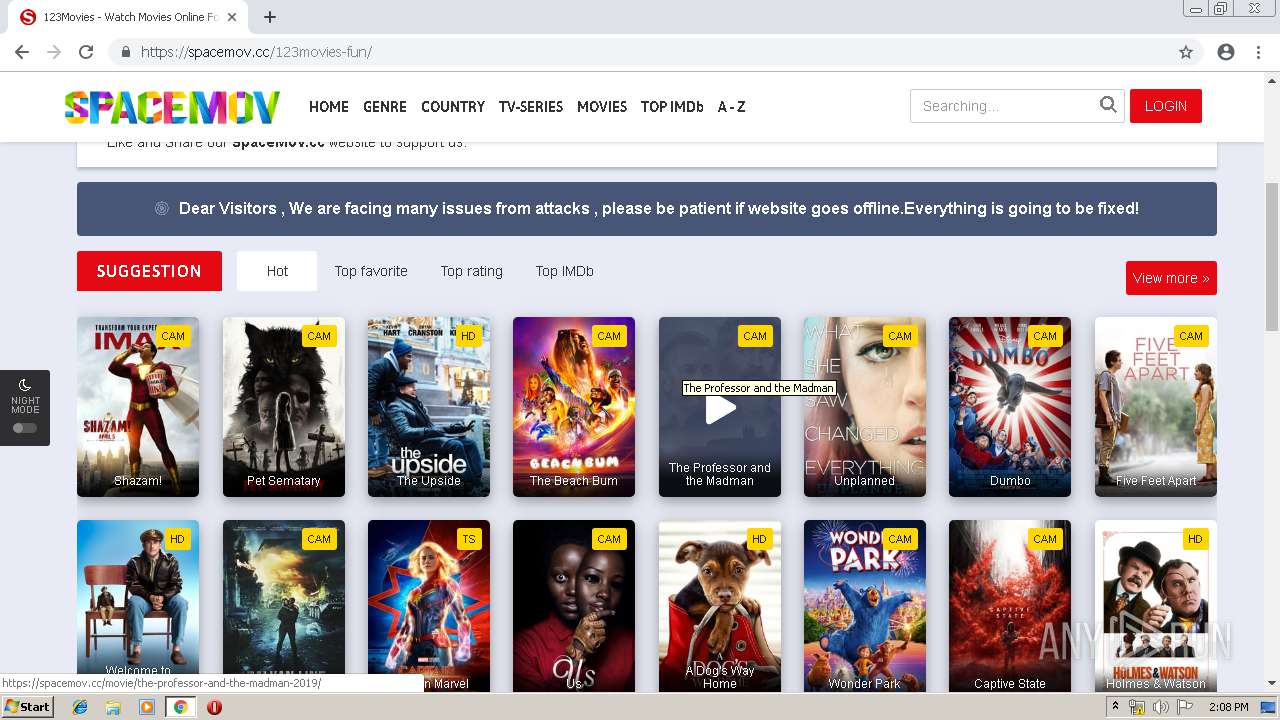This screenshot has width=1280, height=720.
Task: Open the Windows Start menu
Action: [27, 707]
